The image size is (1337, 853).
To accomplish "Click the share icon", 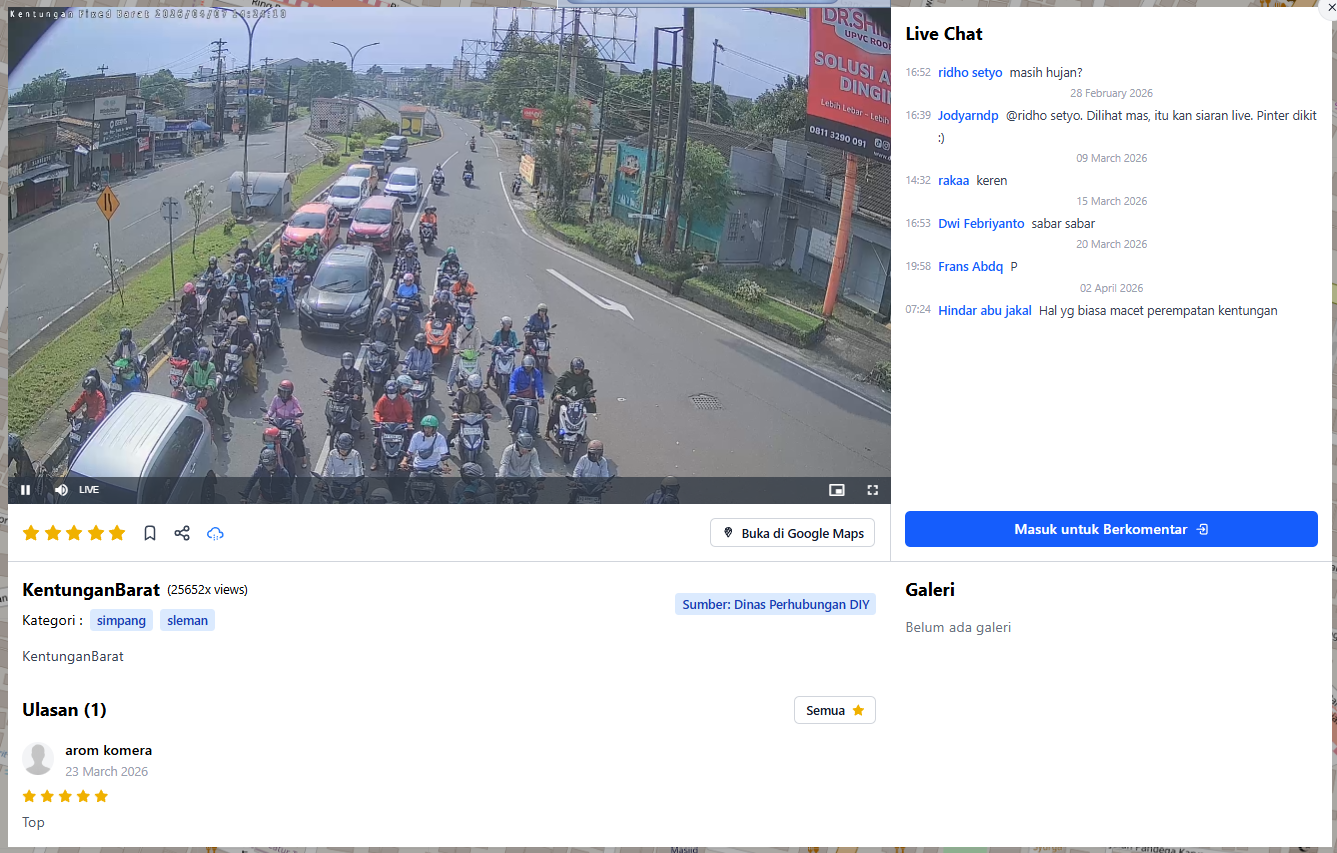I will pos(182,533).
